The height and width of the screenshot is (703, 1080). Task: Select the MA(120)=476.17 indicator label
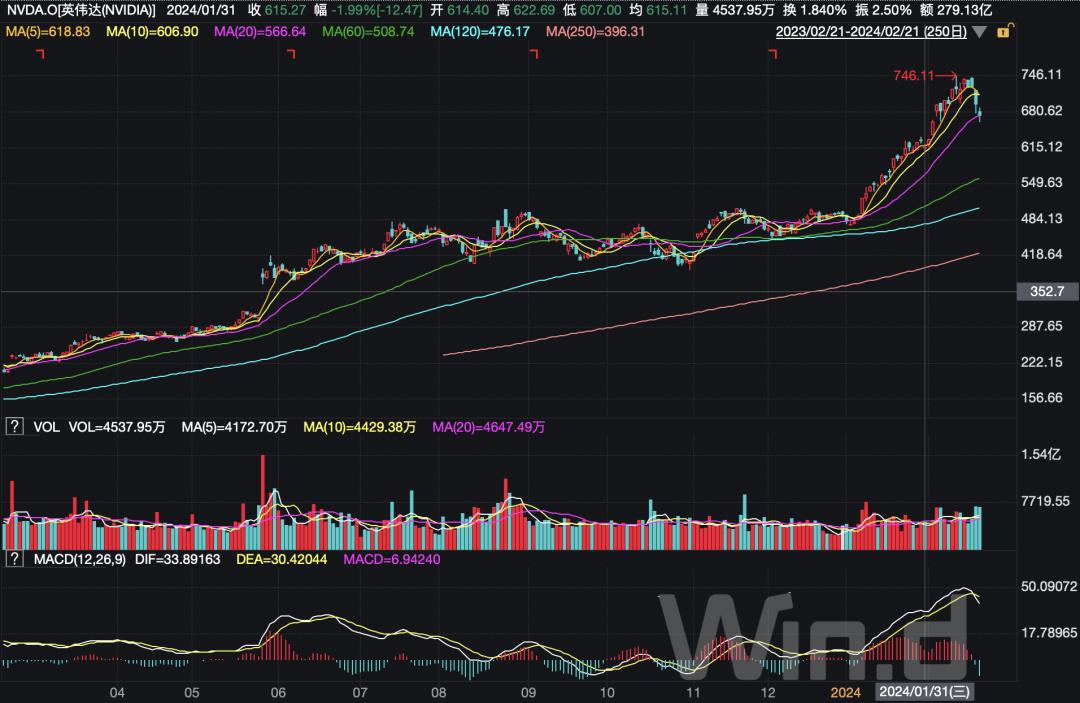[480, 32]
